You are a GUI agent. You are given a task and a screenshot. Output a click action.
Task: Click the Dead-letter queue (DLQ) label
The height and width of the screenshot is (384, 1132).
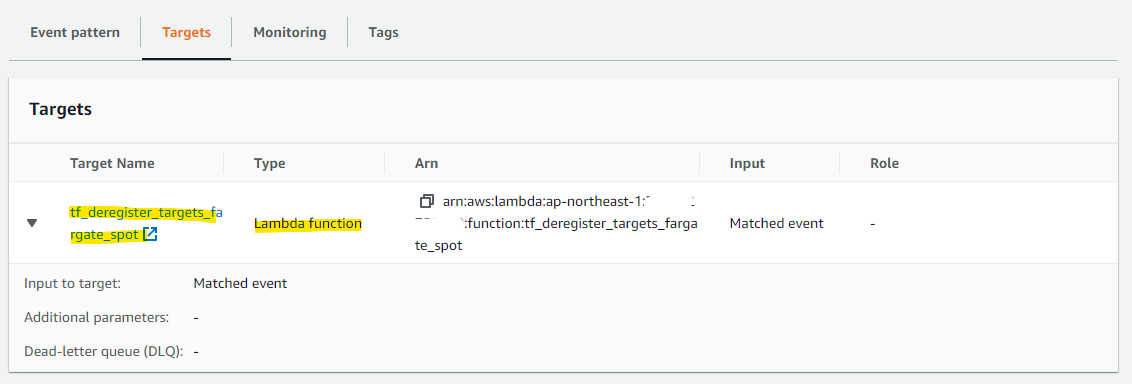click(x=104, y=352)
